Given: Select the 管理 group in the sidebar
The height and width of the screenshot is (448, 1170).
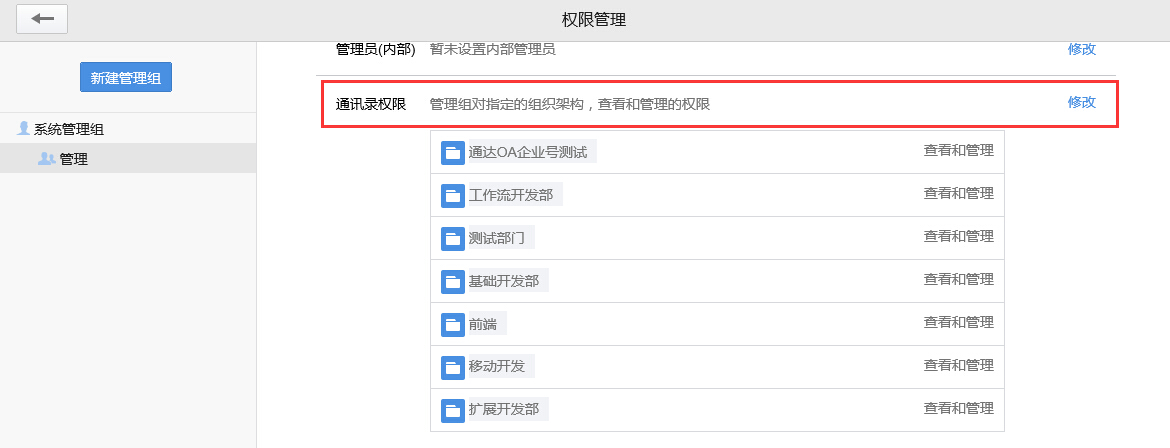Looking at the screenshot, I should point(74,159).
